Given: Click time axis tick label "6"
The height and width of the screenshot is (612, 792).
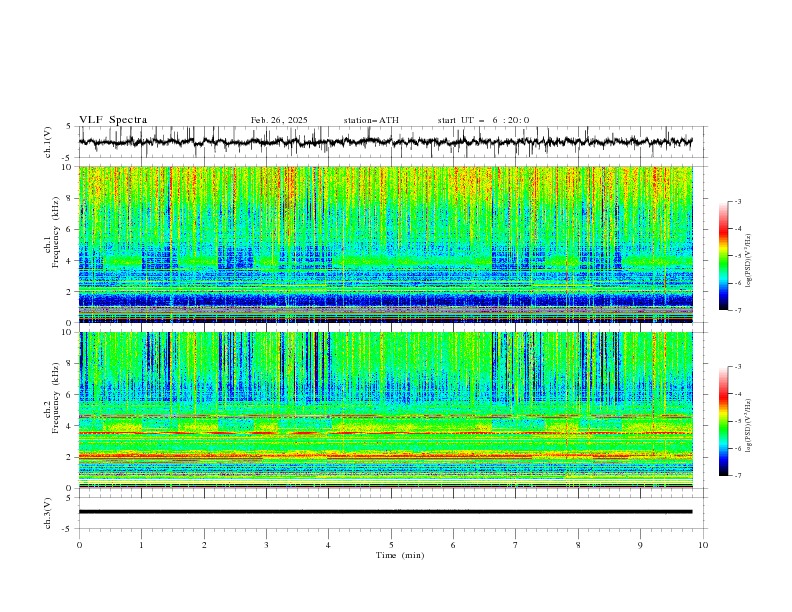Looking at the screenshot, I should click(454, 545).
